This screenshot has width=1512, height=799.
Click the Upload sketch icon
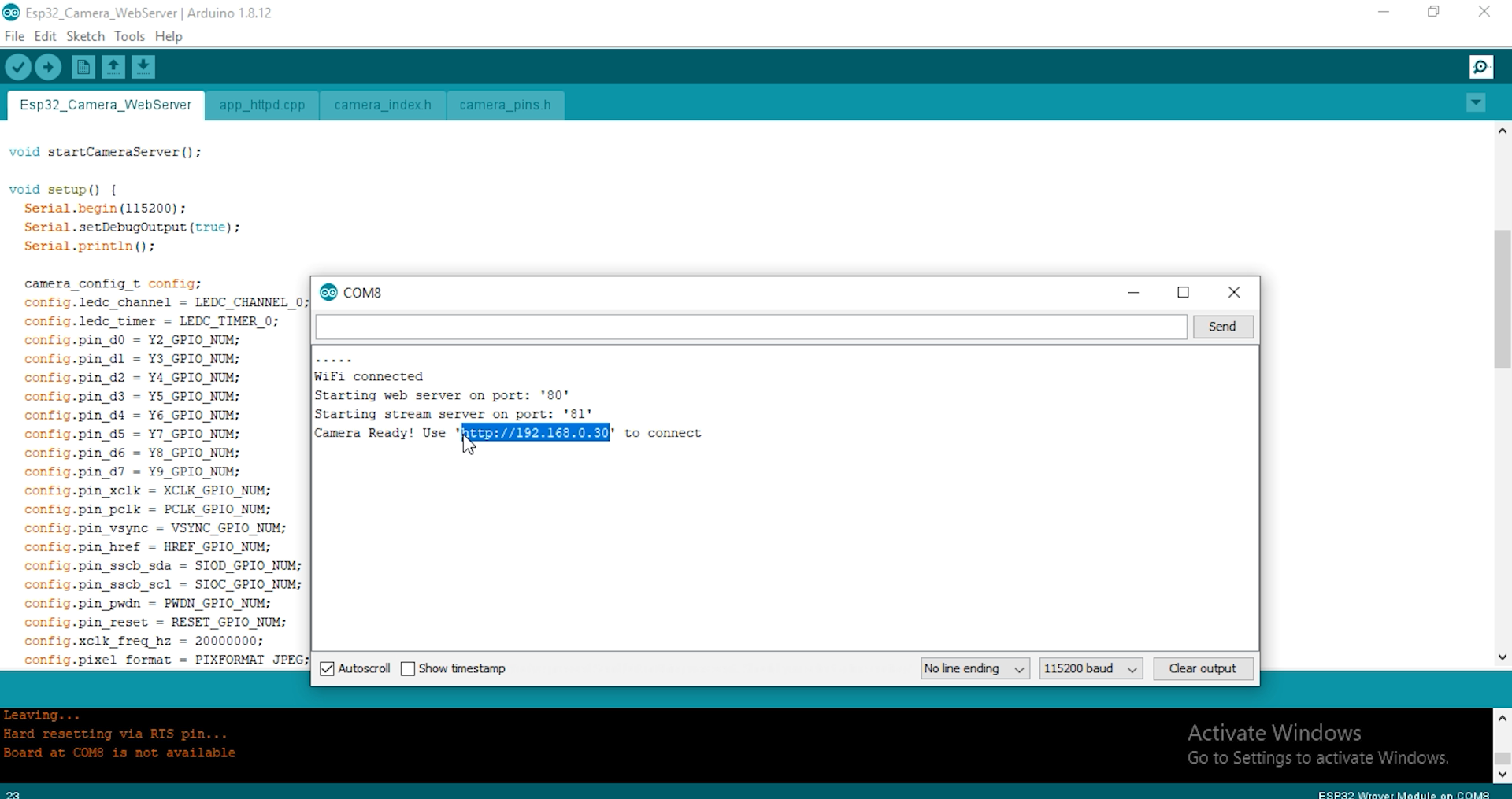point(48,67)
